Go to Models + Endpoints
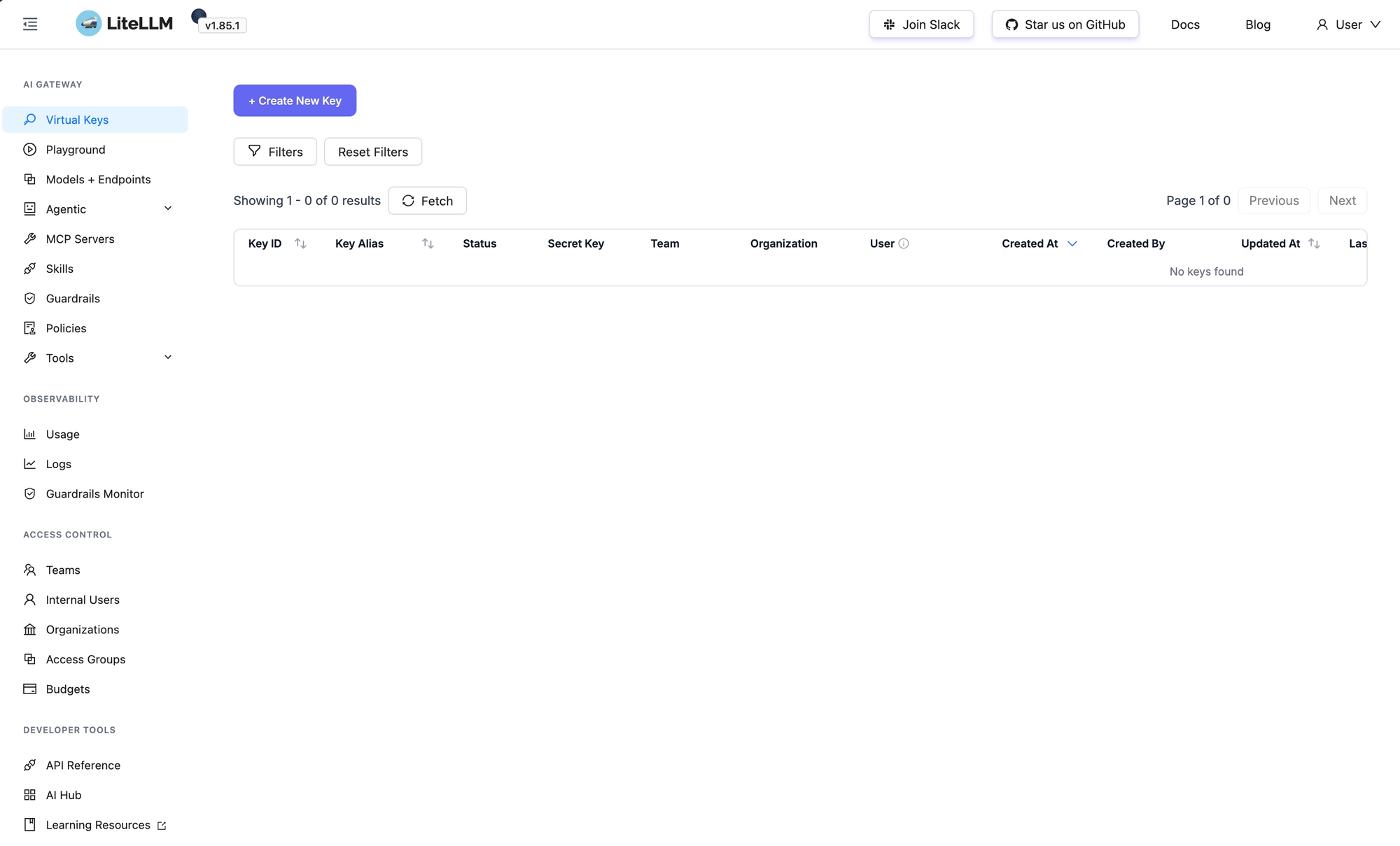1400x846 pixels. pyautogui.click(x=95, y=179)
